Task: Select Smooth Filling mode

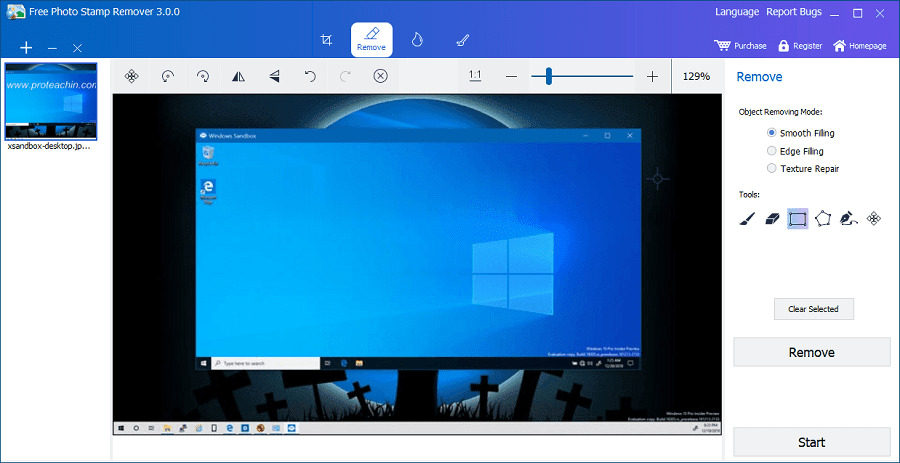Action: pos(801,133)
